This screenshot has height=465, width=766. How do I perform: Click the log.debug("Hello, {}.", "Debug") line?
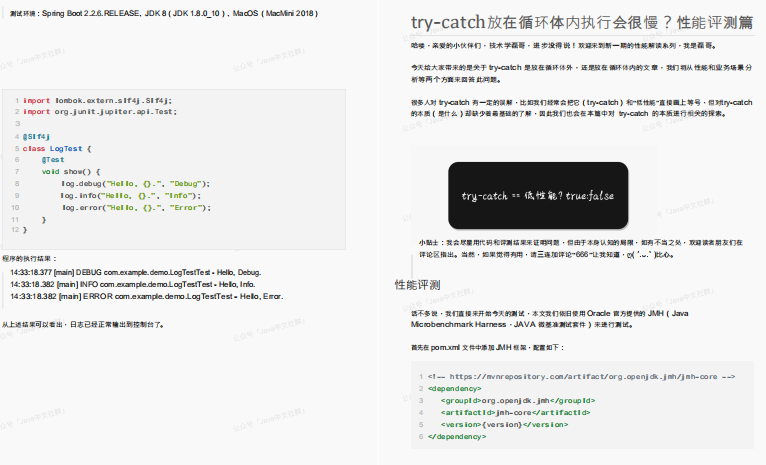coord(135,184)
